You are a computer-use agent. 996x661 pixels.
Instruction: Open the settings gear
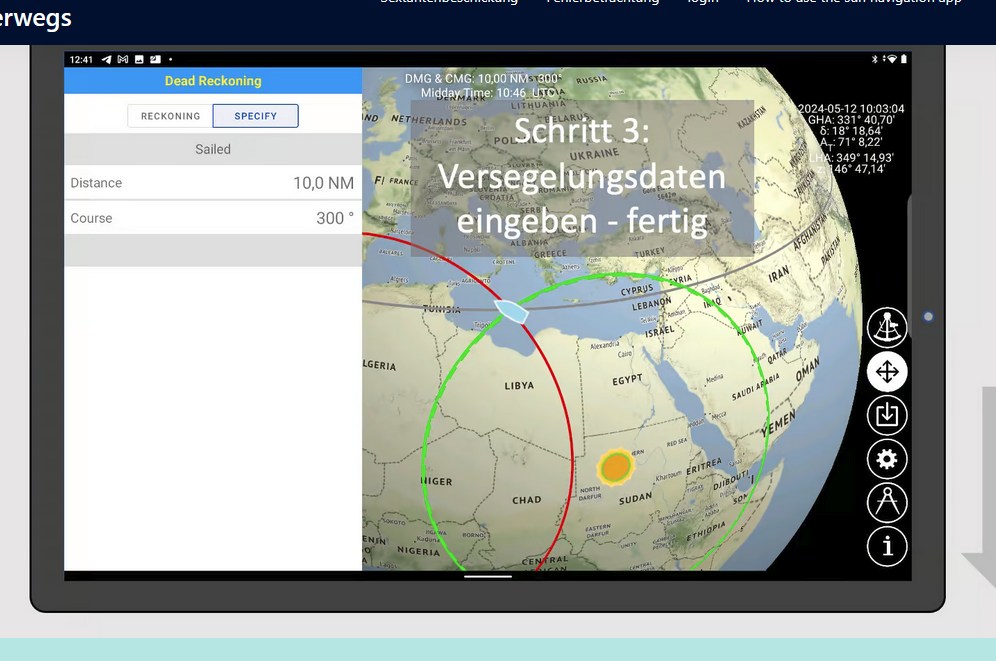click(x=886, y=459)
